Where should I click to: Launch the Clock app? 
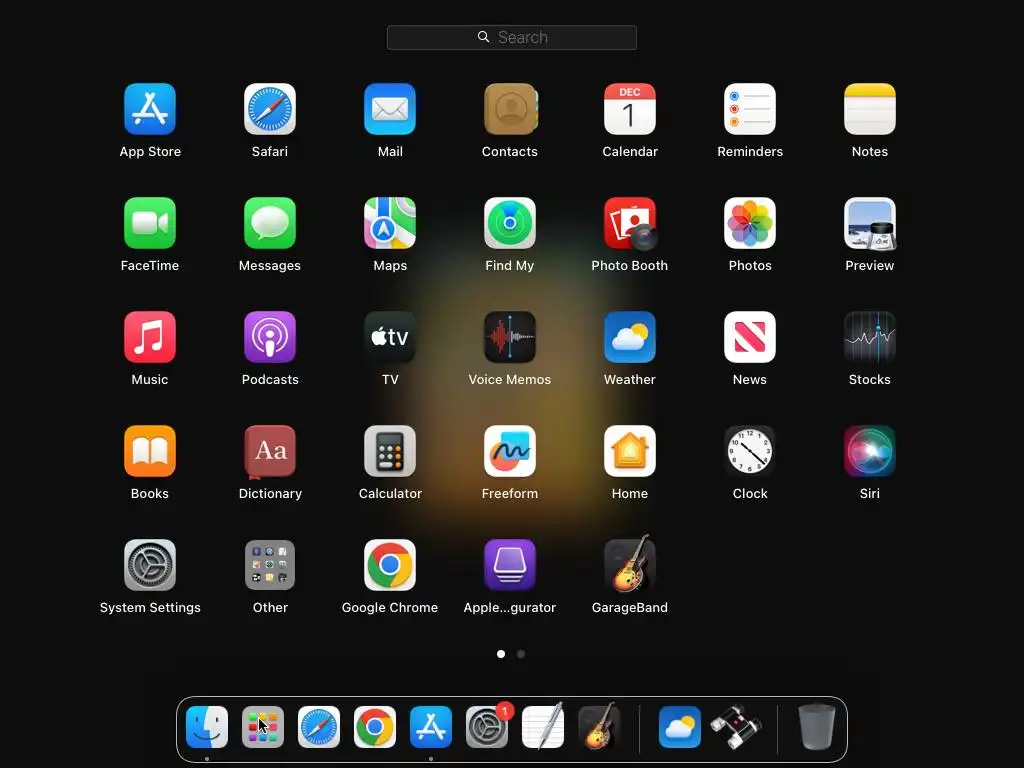[x=750, y=451]
